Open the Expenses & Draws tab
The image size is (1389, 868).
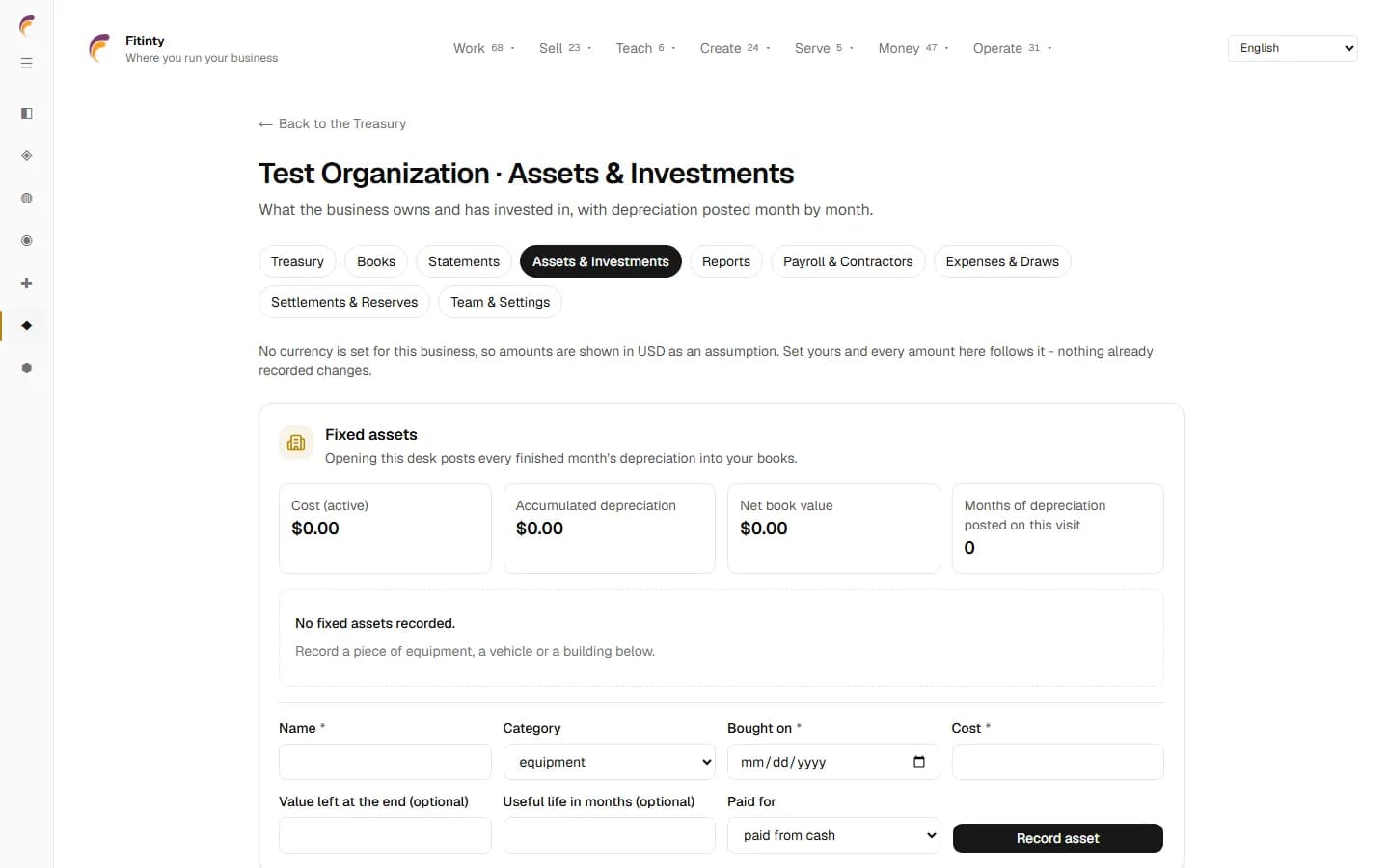click(1002, 261)
